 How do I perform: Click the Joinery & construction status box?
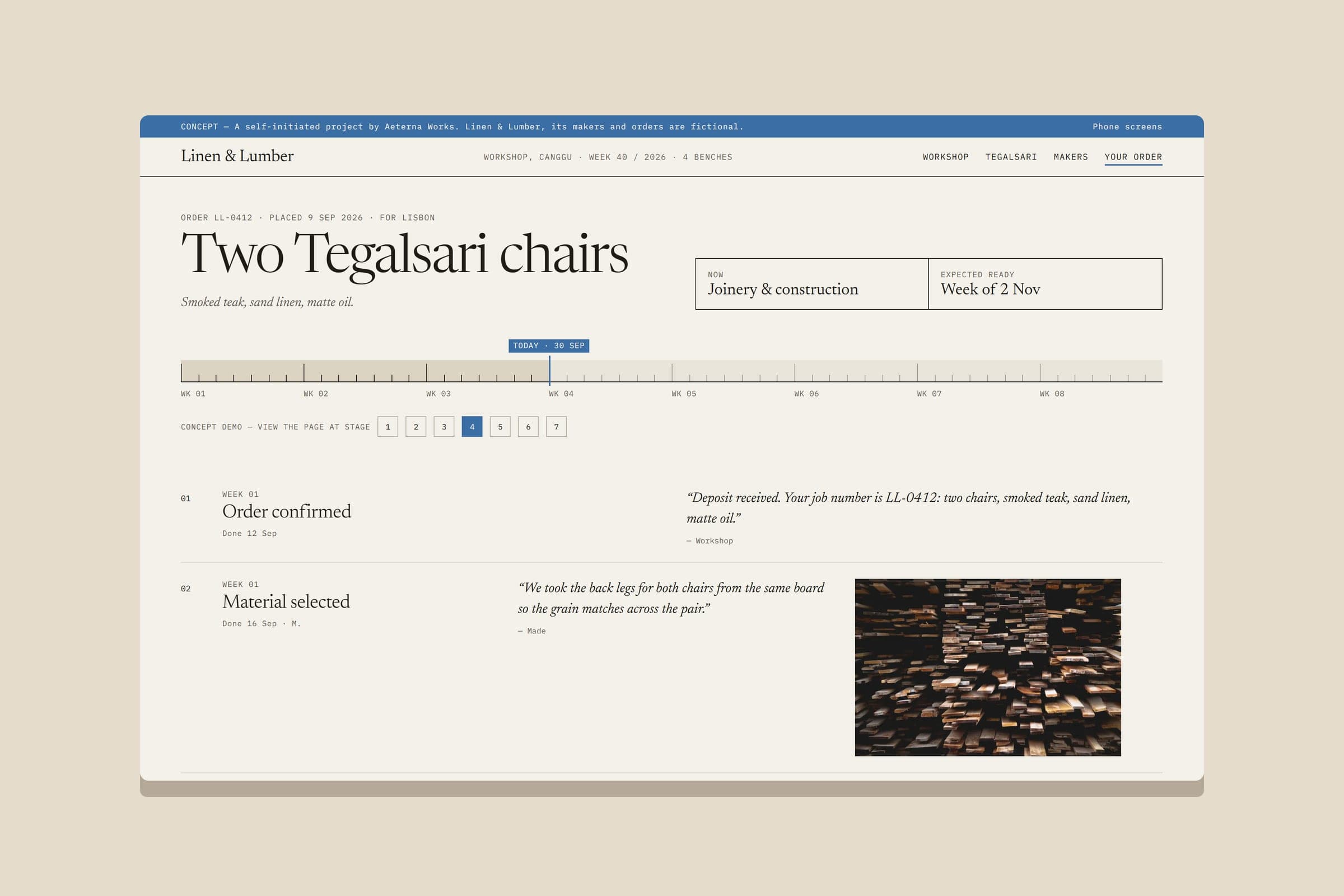click(811, 284)
